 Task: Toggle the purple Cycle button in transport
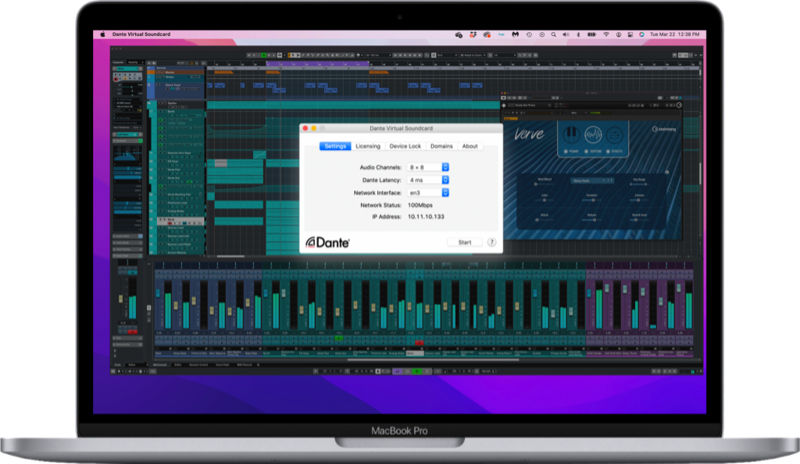click(397, 371)
